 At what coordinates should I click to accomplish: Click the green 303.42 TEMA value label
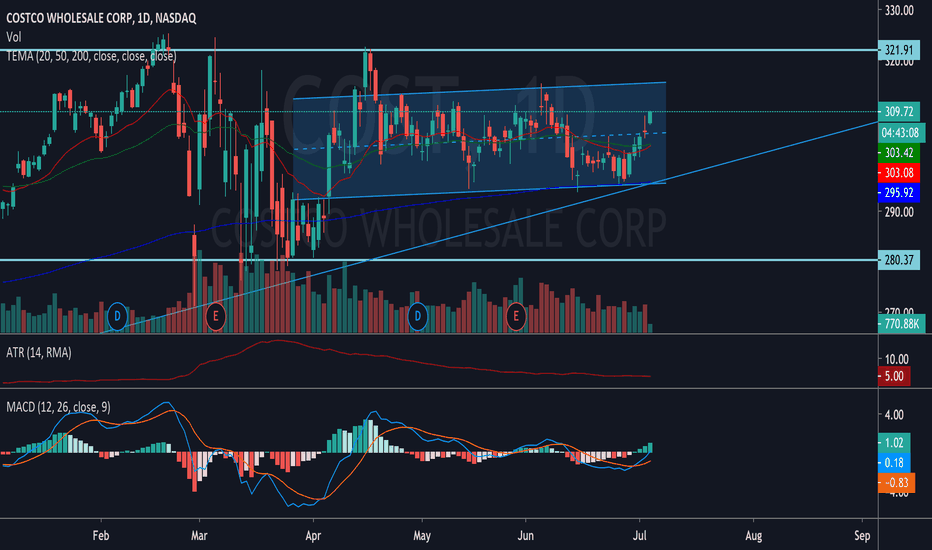[x=898, y=152]
